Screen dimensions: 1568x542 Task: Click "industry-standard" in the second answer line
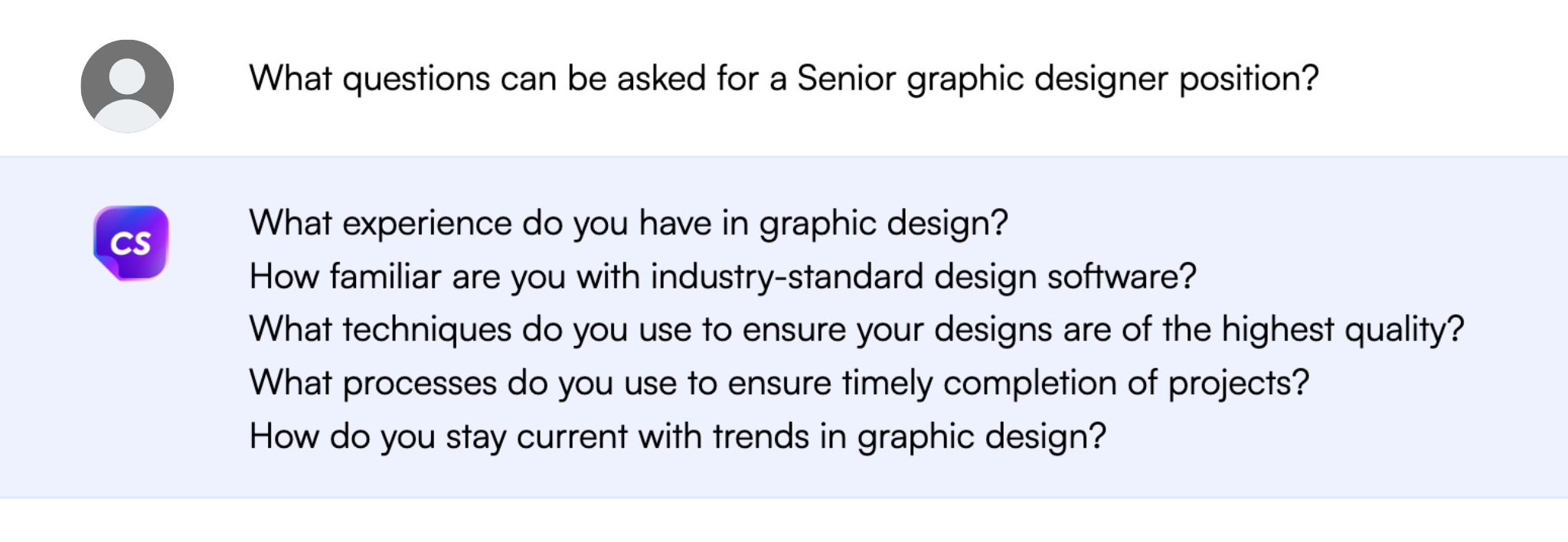coord(786,276)
